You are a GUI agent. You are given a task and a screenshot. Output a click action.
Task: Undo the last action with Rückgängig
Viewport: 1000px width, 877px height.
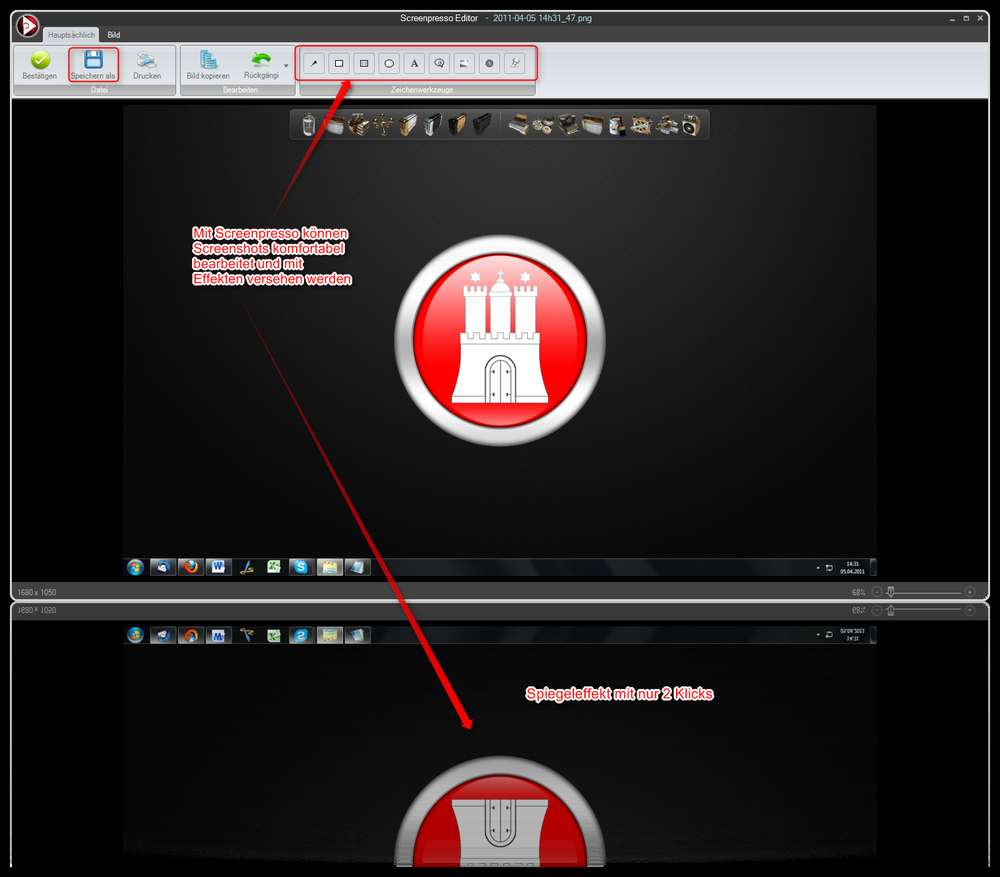[261, 65]
